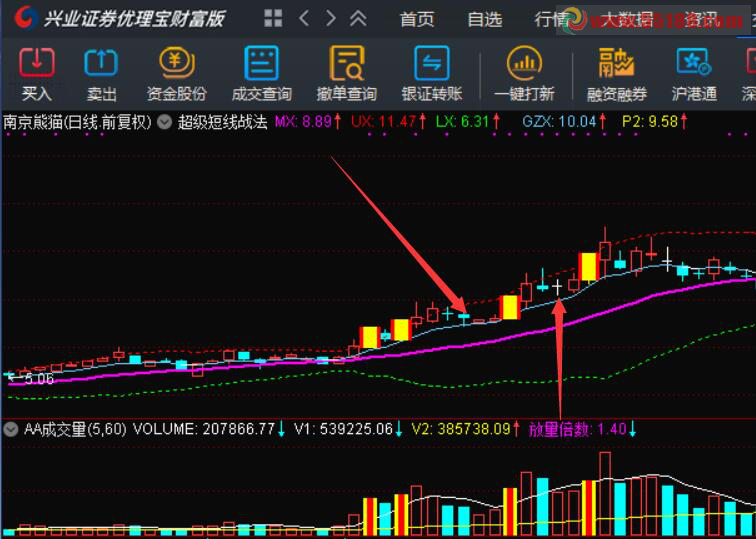Viewport: 756px width, 539px height.
Task: Expand the AA成交量 indicator dropdown
Action: point(11,429)
